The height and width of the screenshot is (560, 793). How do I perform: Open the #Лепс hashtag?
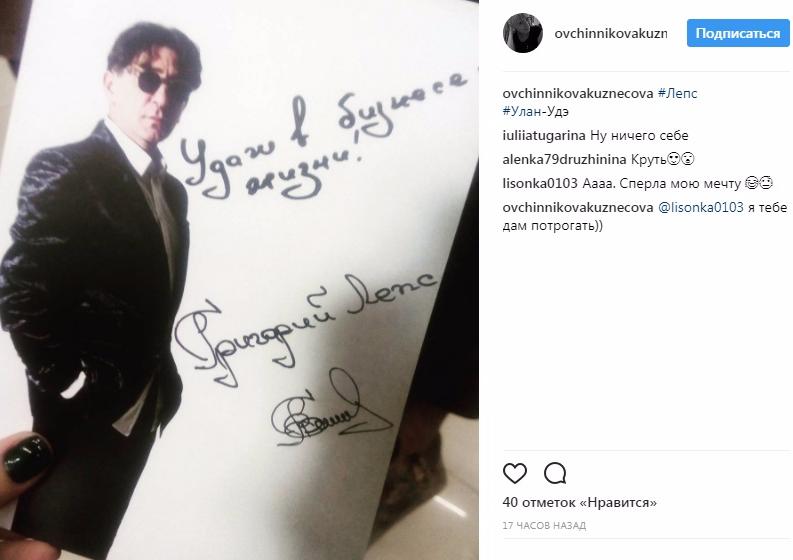pos(677,93)
